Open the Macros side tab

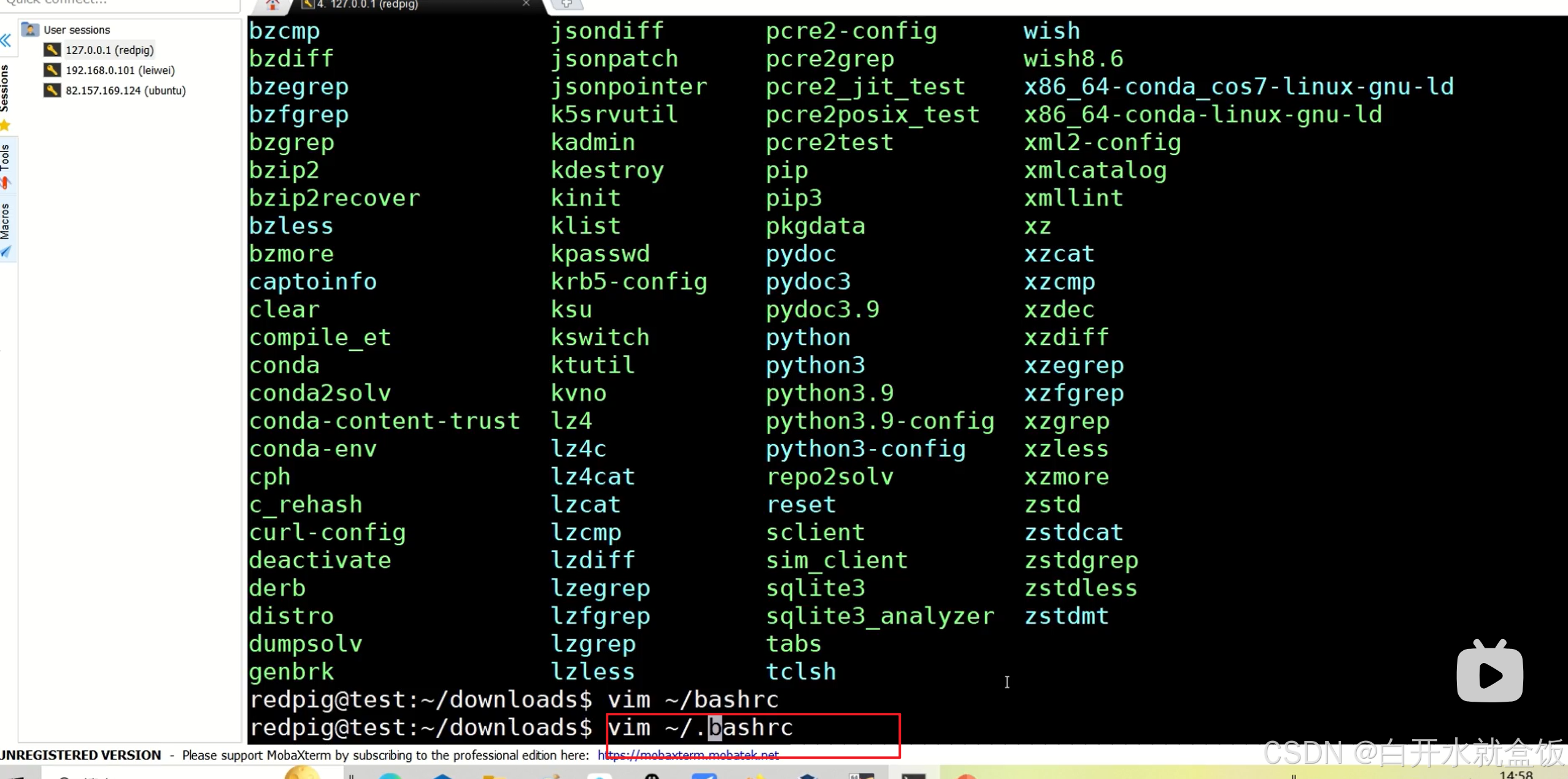point(6,221)
